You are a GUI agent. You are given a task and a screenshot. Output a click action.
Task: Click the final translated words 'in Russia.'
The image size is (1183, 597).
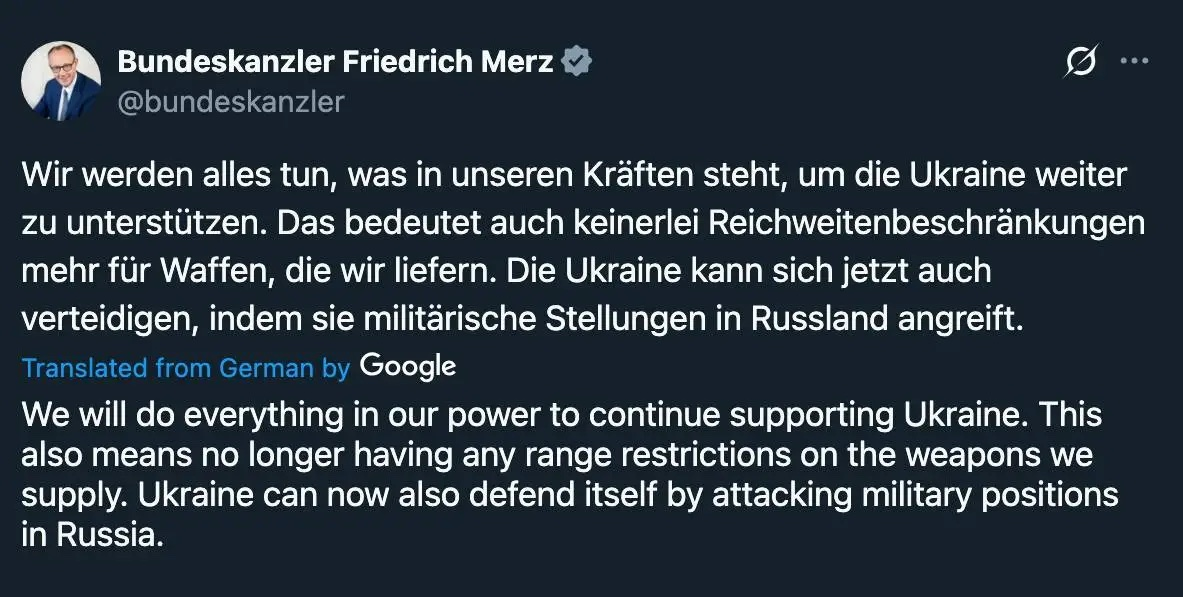click(92, 535)
